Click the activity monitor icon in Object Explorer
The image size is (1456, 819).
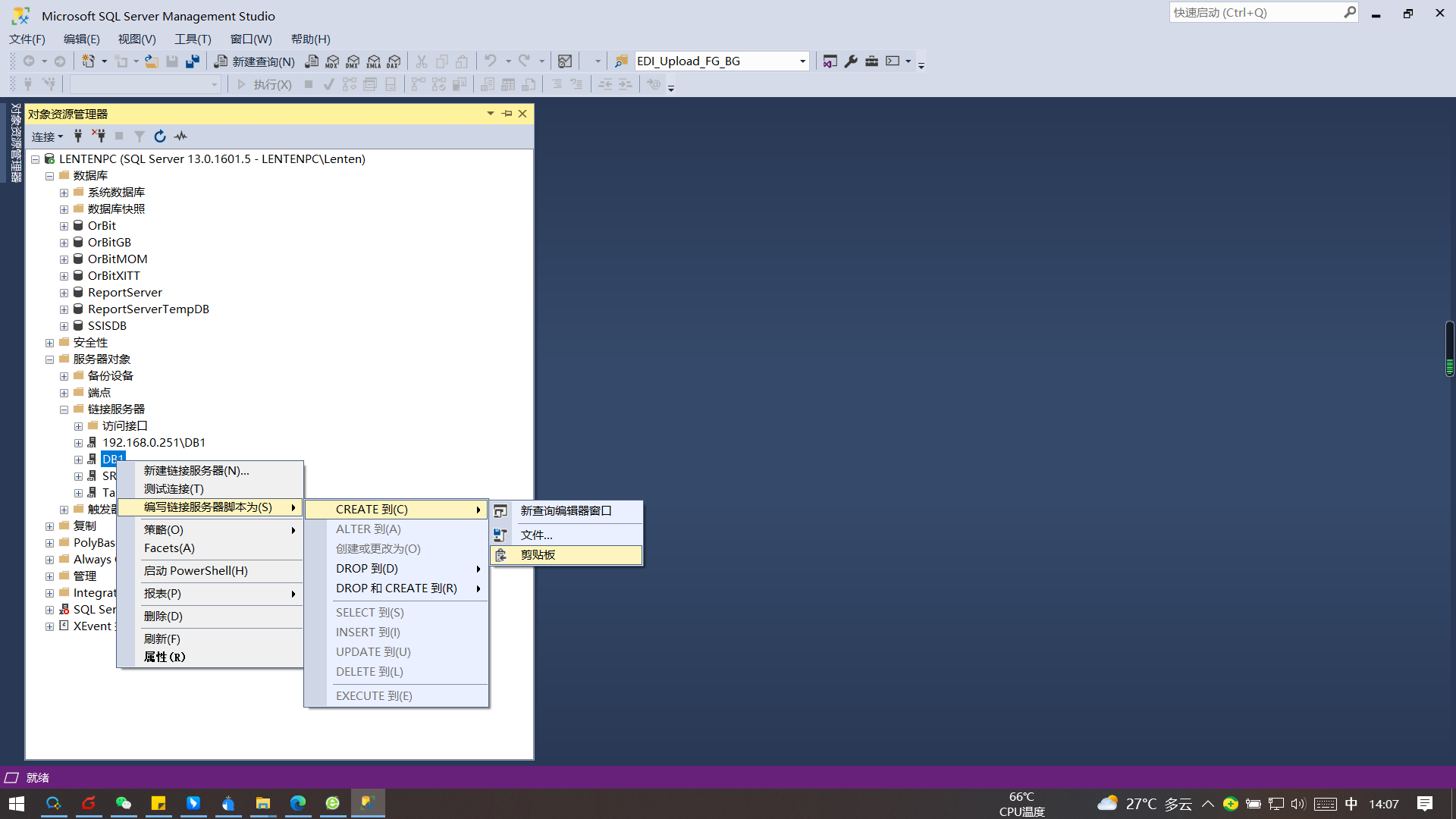point(180,136)
